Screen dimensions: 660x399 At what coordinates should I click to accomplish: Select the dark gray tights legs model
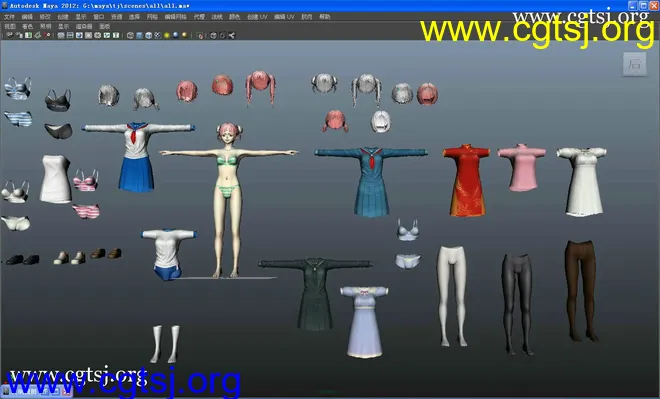pos(517,304)
